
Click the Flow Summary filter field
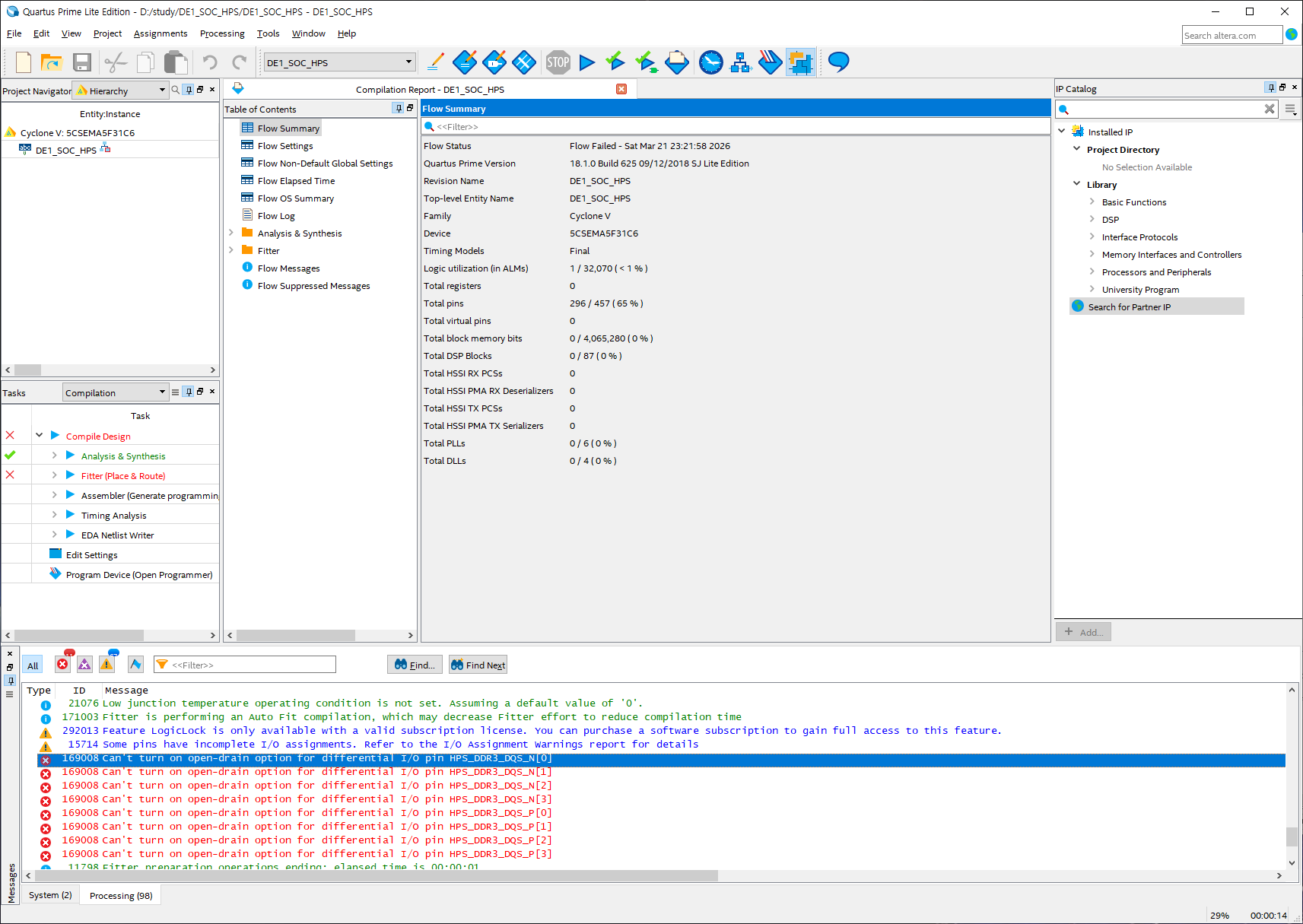pyautogui.click(x=736, y=126)
